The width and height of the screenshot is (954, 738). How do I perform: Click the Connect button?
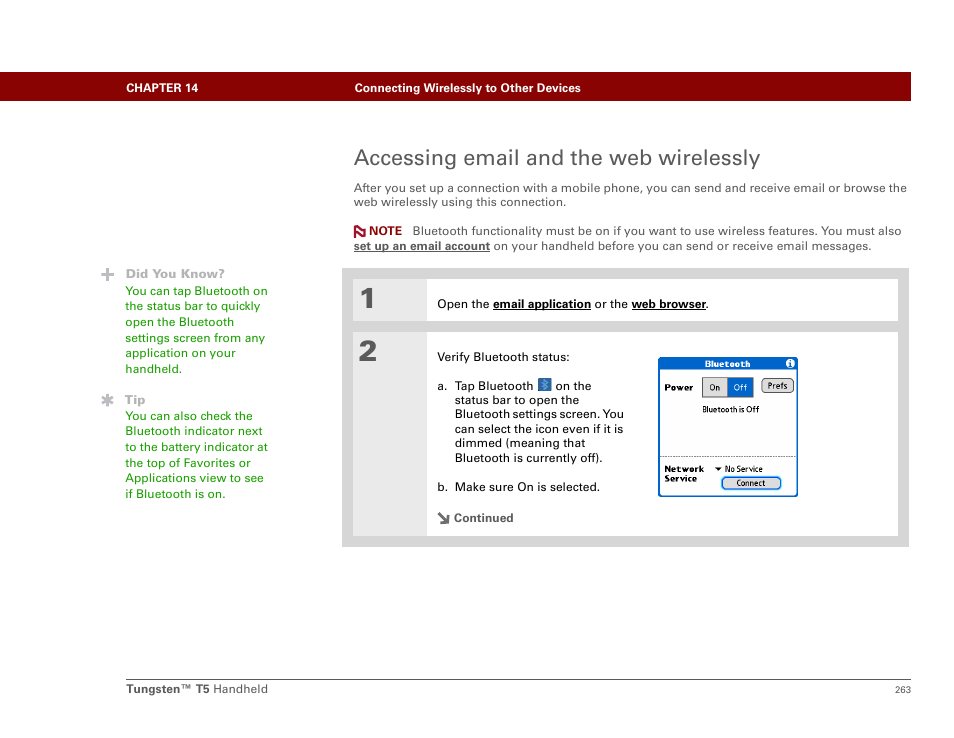click(751, 483)
